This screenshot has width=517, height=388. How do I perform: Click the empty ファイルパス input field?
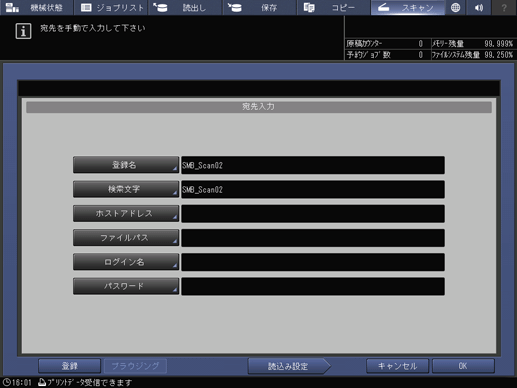point(313,238)
